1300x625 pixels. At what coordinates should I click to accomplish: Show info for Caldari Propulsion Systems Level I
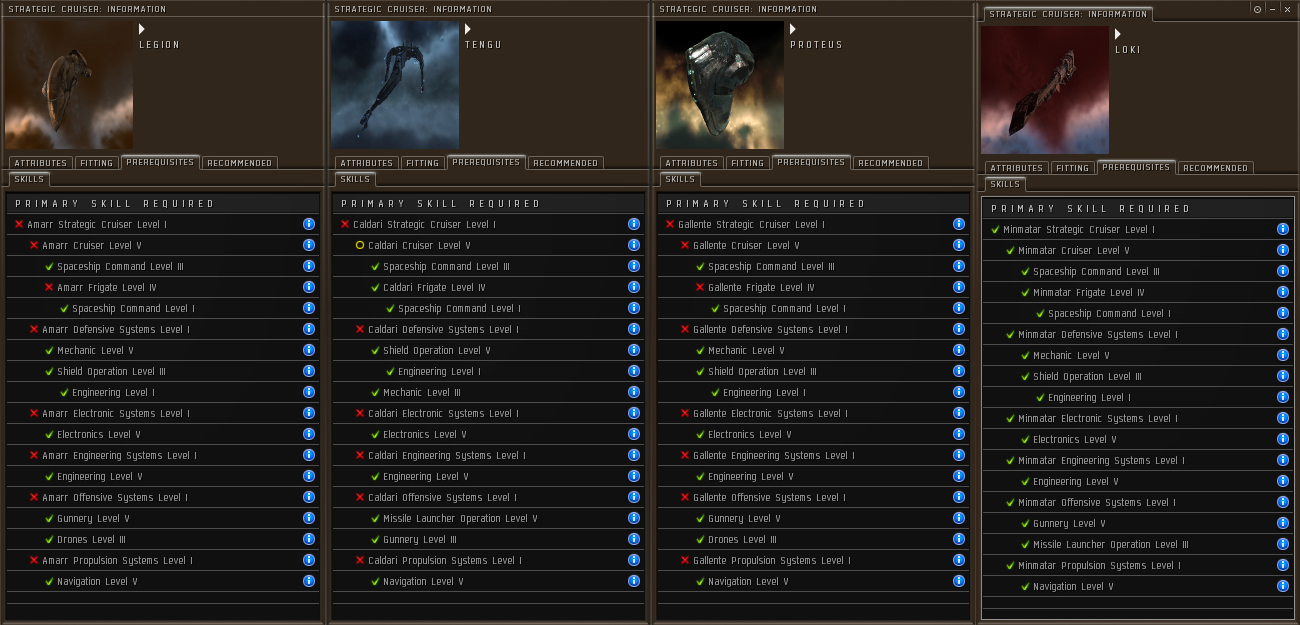(634, 560)
